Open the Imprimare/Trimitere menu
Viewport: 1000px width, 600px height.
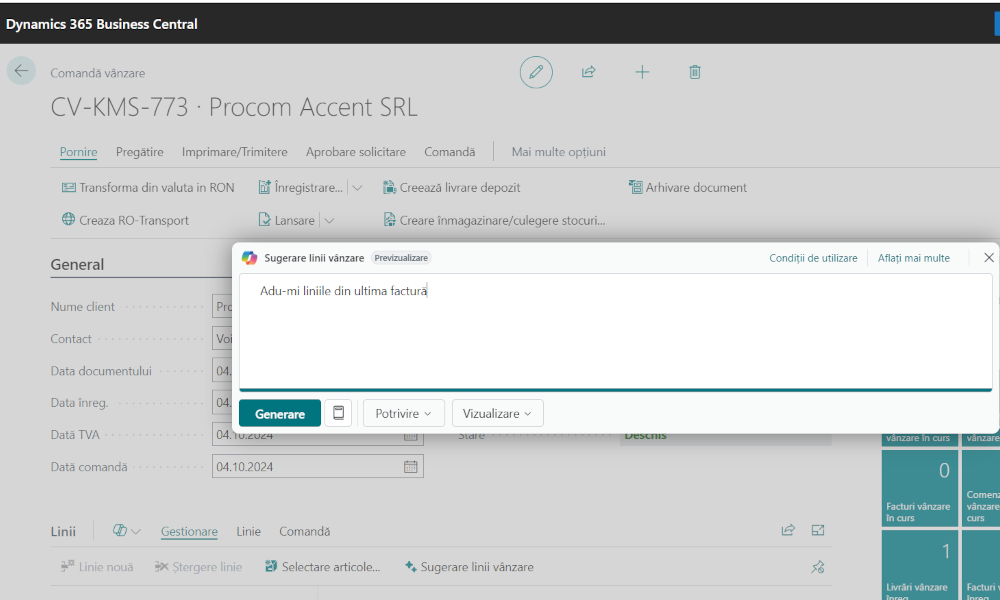pos(234,152)
